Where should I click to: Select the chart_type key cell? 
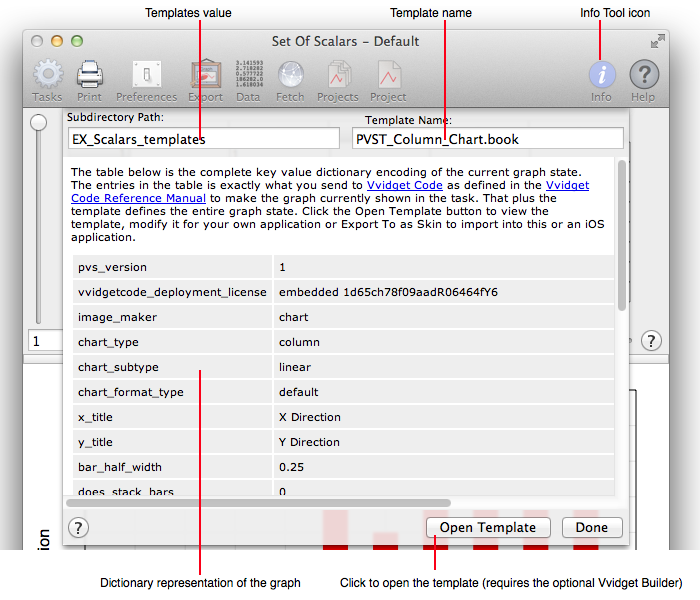[172, 342]
